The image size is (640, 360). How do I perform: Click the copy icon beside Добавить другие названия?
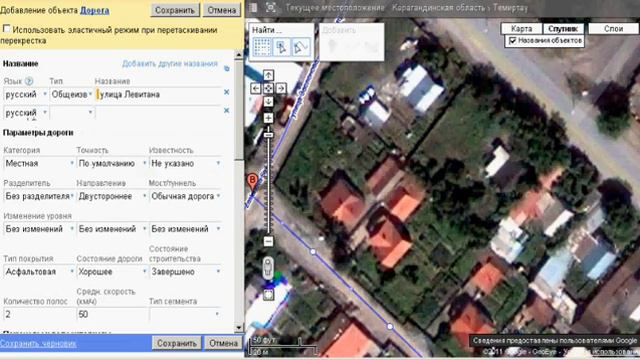227,69
